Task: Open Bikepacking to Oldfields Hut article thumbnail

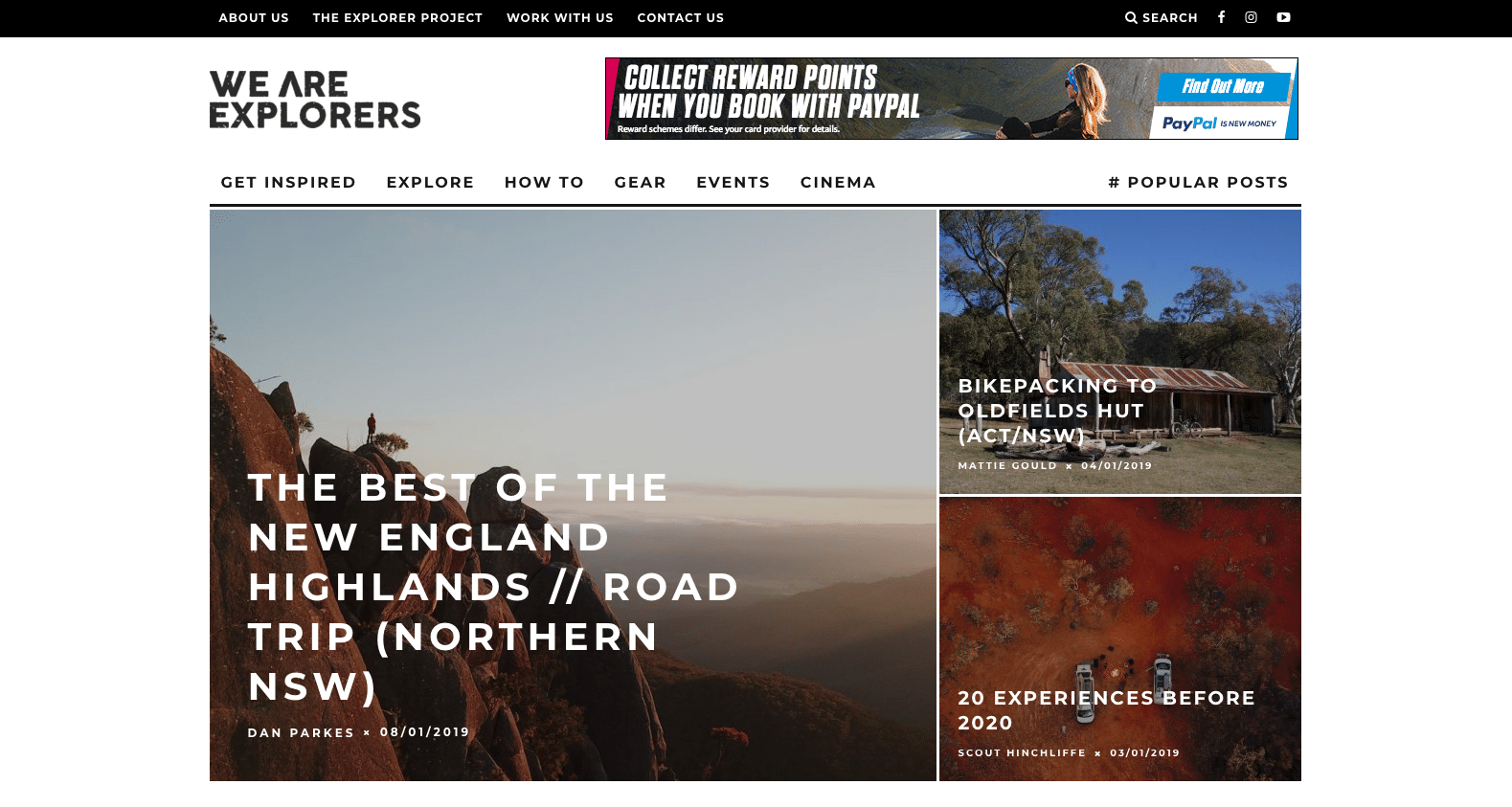Action: pos(1119,351)
